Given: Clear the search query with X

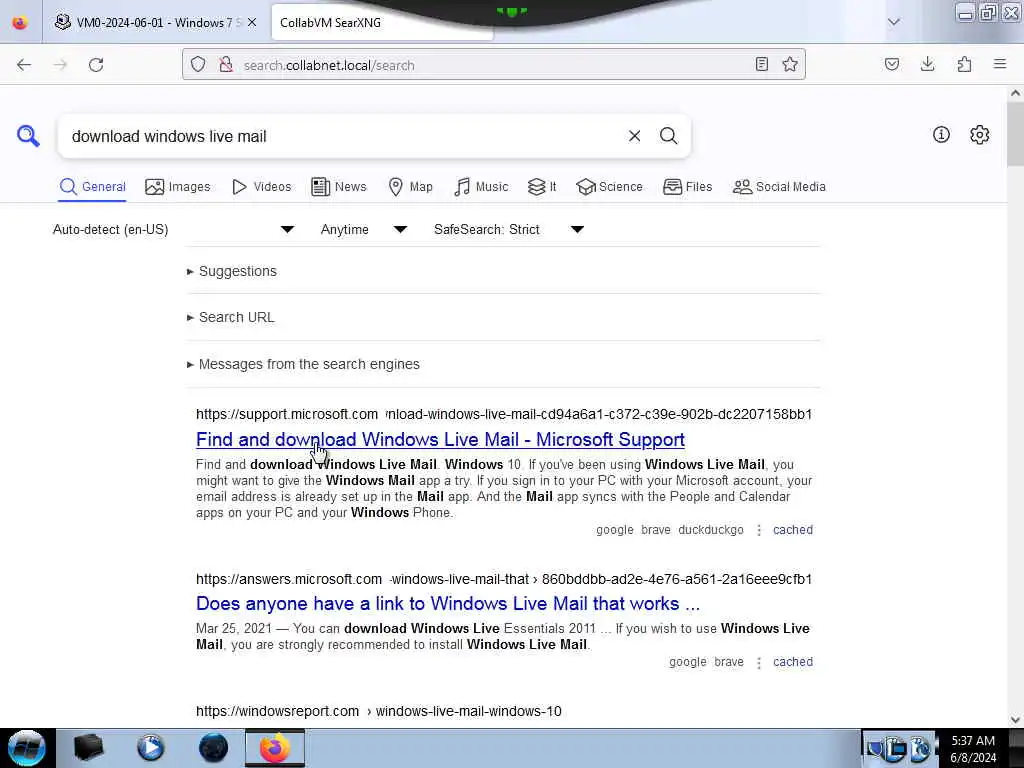Looking at the screenshot, I should pyautogui.click(x=634, y=136).
